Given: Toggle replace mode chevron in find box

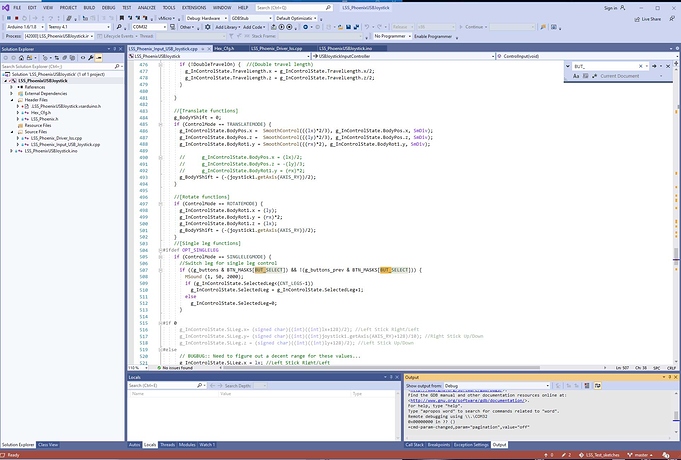Looking at the screenshot, I should click(568, 66).
